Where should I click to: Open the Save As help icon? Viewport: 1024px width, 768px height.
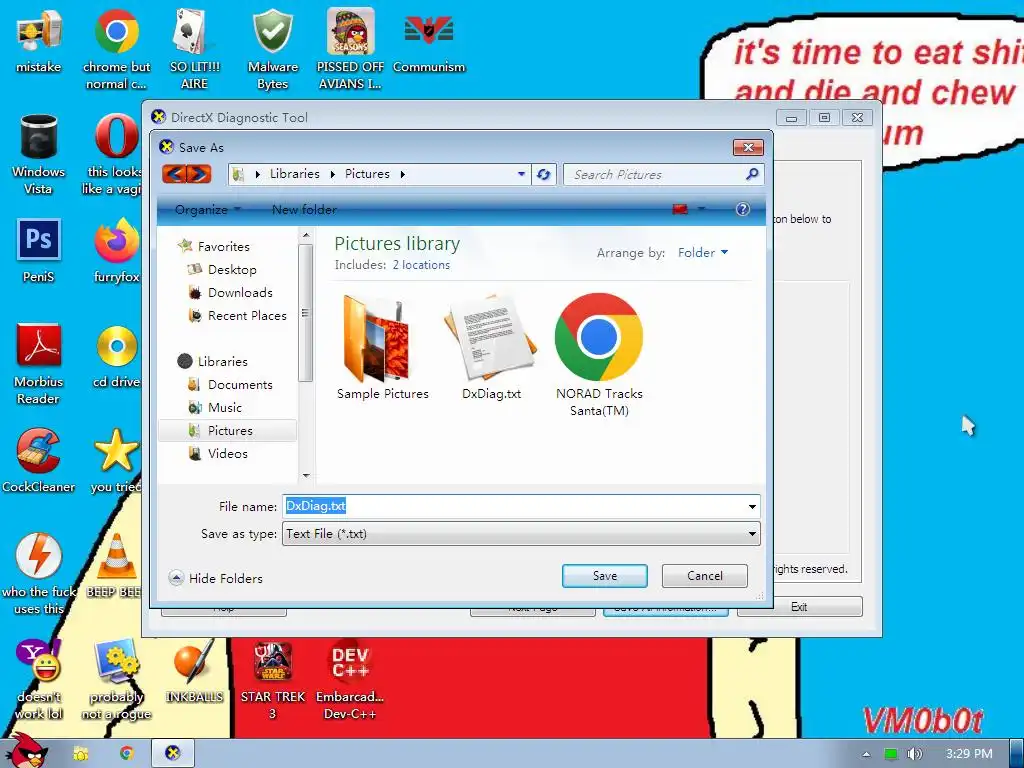point(743,209)
